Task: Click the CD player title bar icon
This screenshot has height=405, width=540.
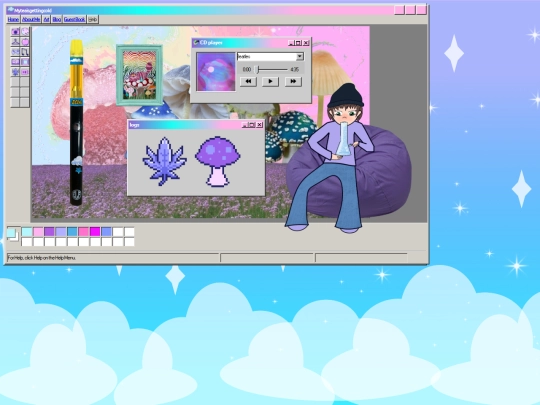Action: [196, 43]
